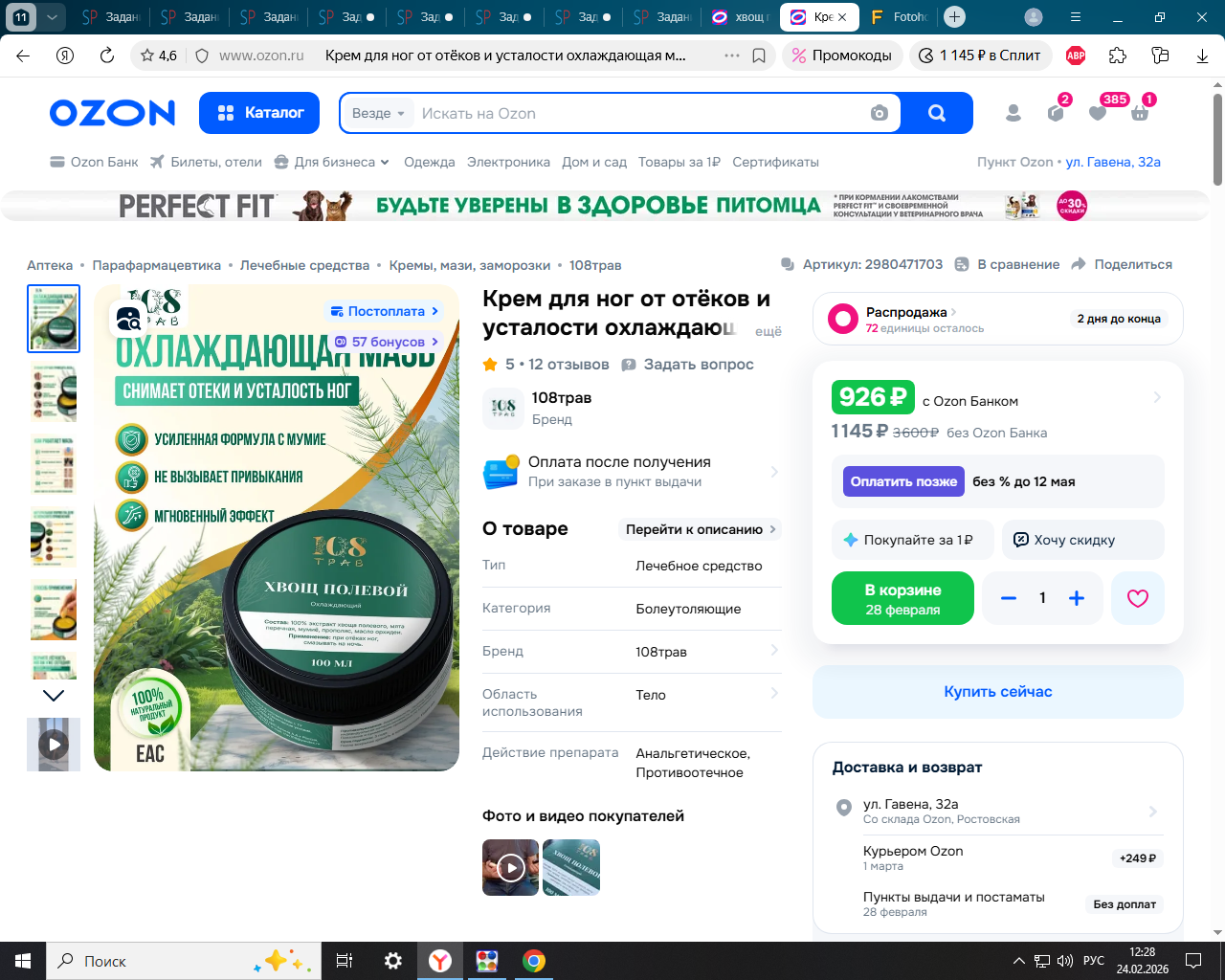This screenshot has height=980, width=1225.
Task: Open Windows Settings from taskbar
Action: click(x=393, y=961)
